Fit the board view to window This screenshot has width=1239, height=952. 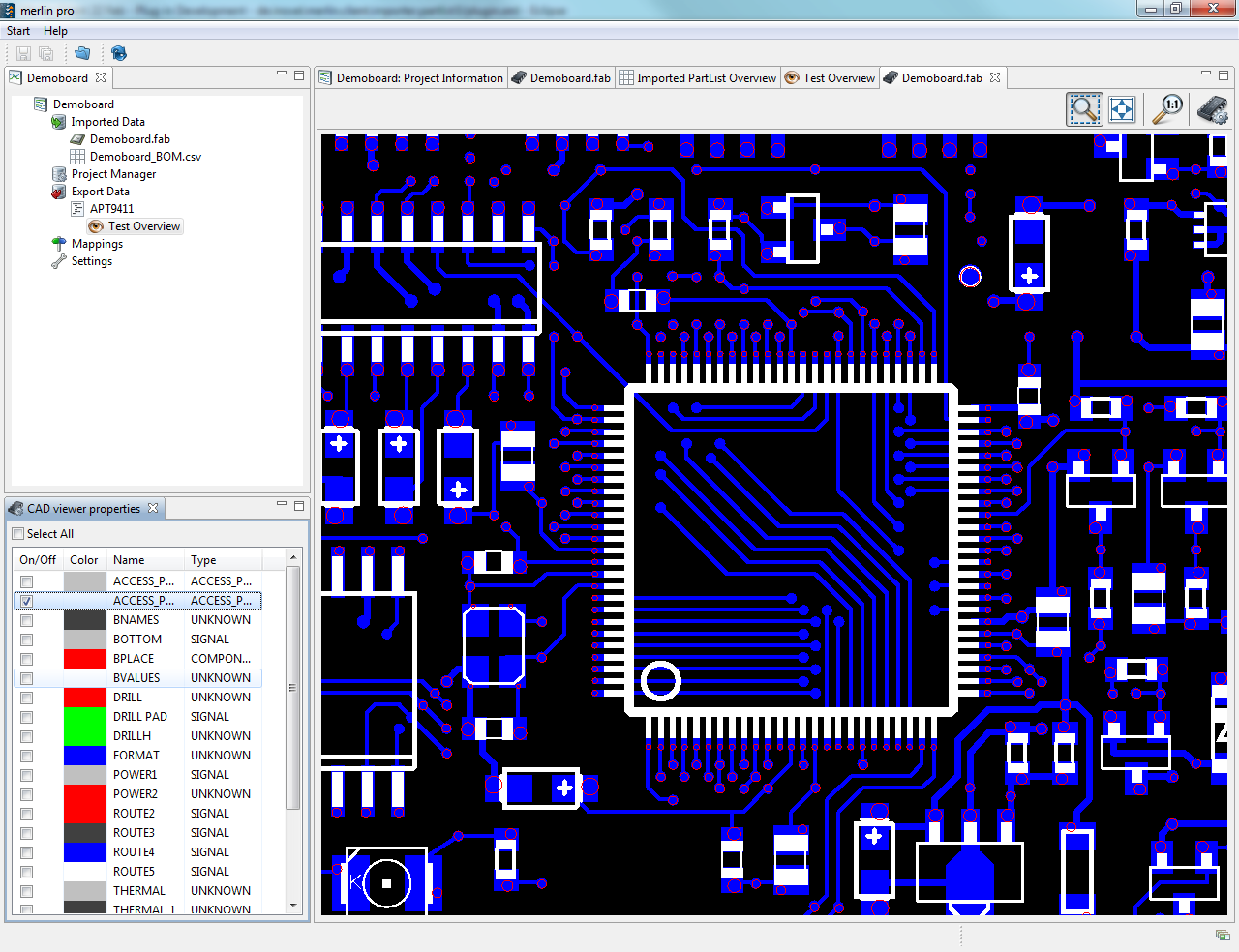pyautogui.click(x=1122, y=108)
